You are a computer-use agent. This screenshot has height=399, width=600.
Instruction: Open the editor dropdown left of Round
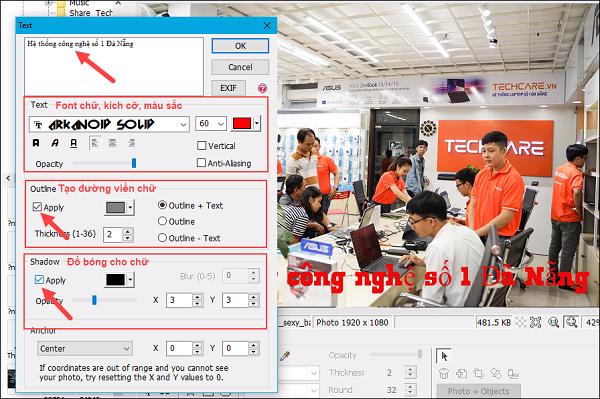point(314,390)
